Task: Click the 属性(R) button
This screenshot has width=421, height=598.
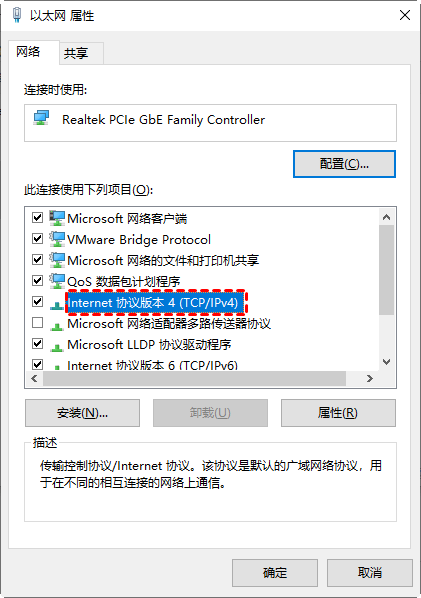Action: pyautogui.click(x=338, y=413)
